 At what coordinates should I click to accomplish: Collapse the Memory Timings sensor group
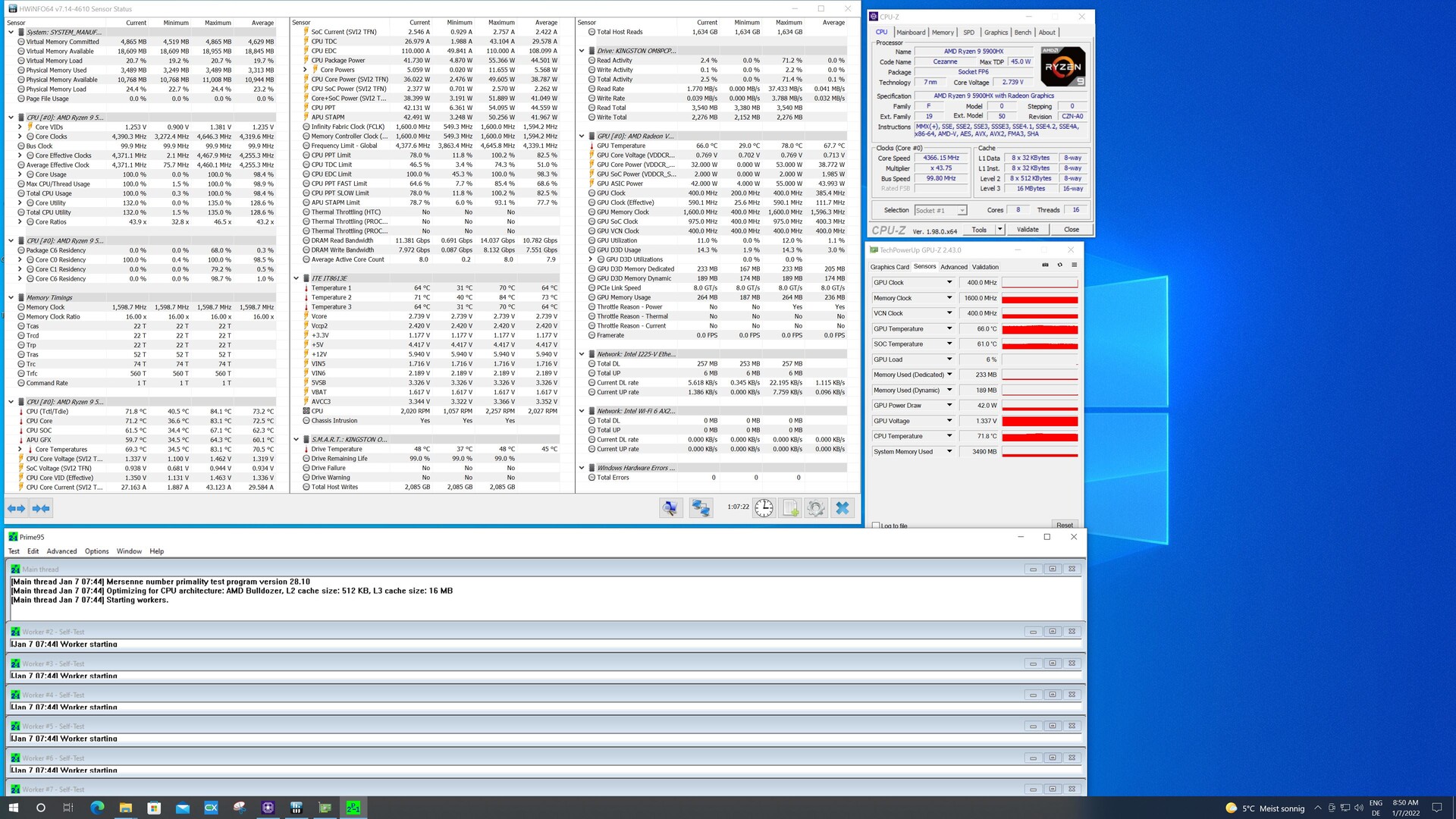[x=11, y=298]
